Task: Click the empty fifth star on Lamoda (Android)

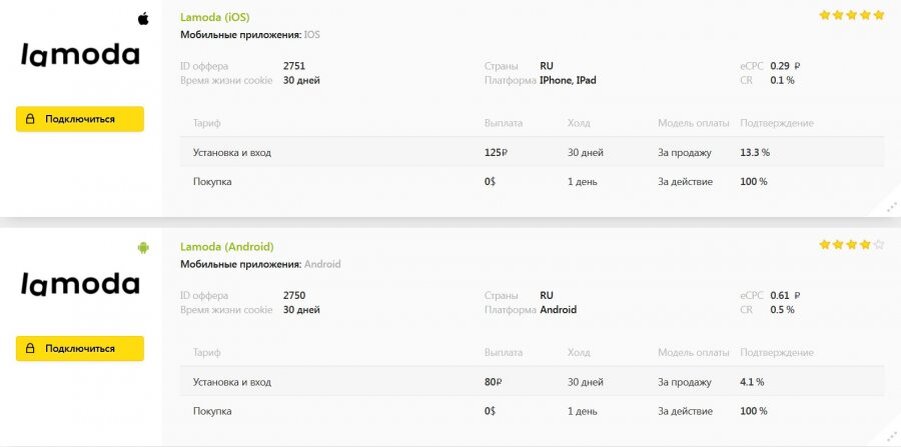Action: (x=879, y=244)
